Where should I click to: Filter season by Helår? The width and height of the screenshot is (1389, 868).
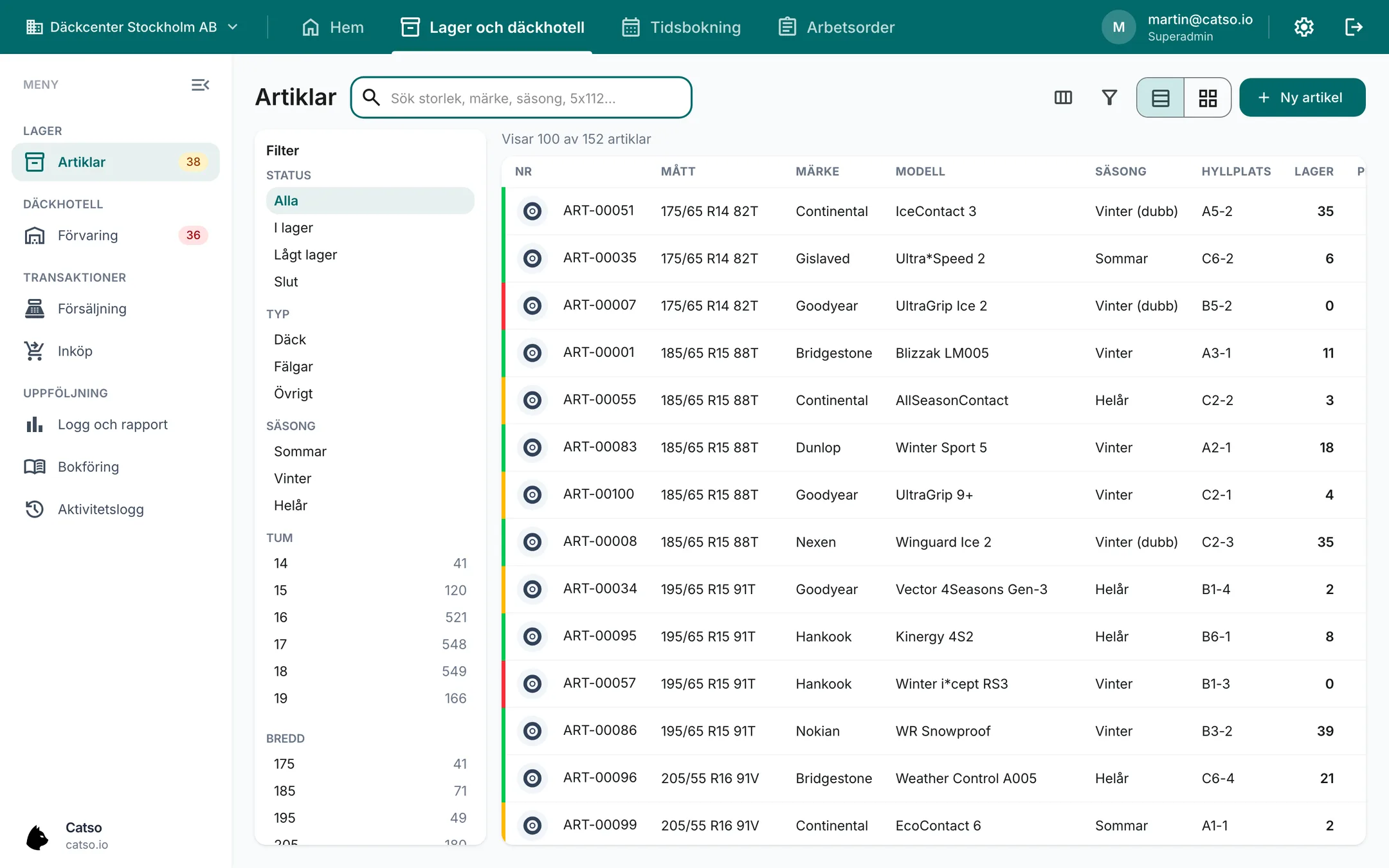370,505
